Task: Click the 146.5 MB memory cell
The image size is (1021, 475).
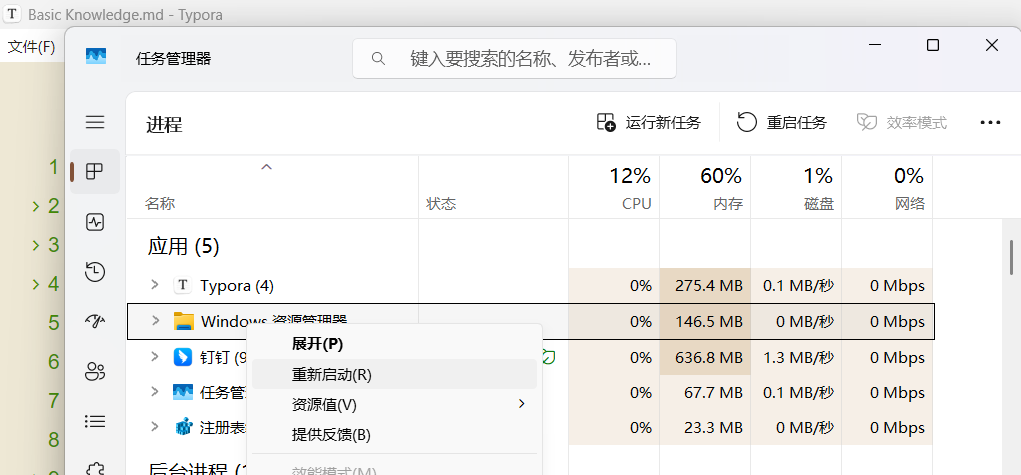Action: (705, 321)
